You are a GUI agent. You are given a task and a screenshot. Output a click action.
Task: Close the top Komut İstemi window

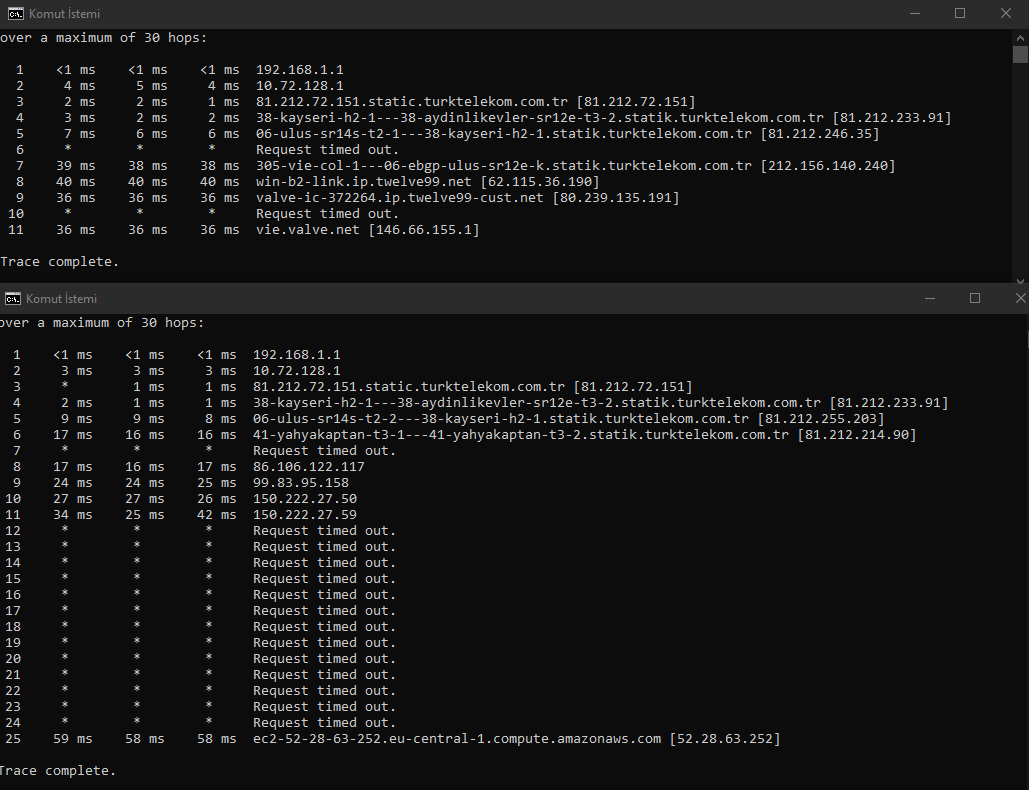pos(1006,14)
